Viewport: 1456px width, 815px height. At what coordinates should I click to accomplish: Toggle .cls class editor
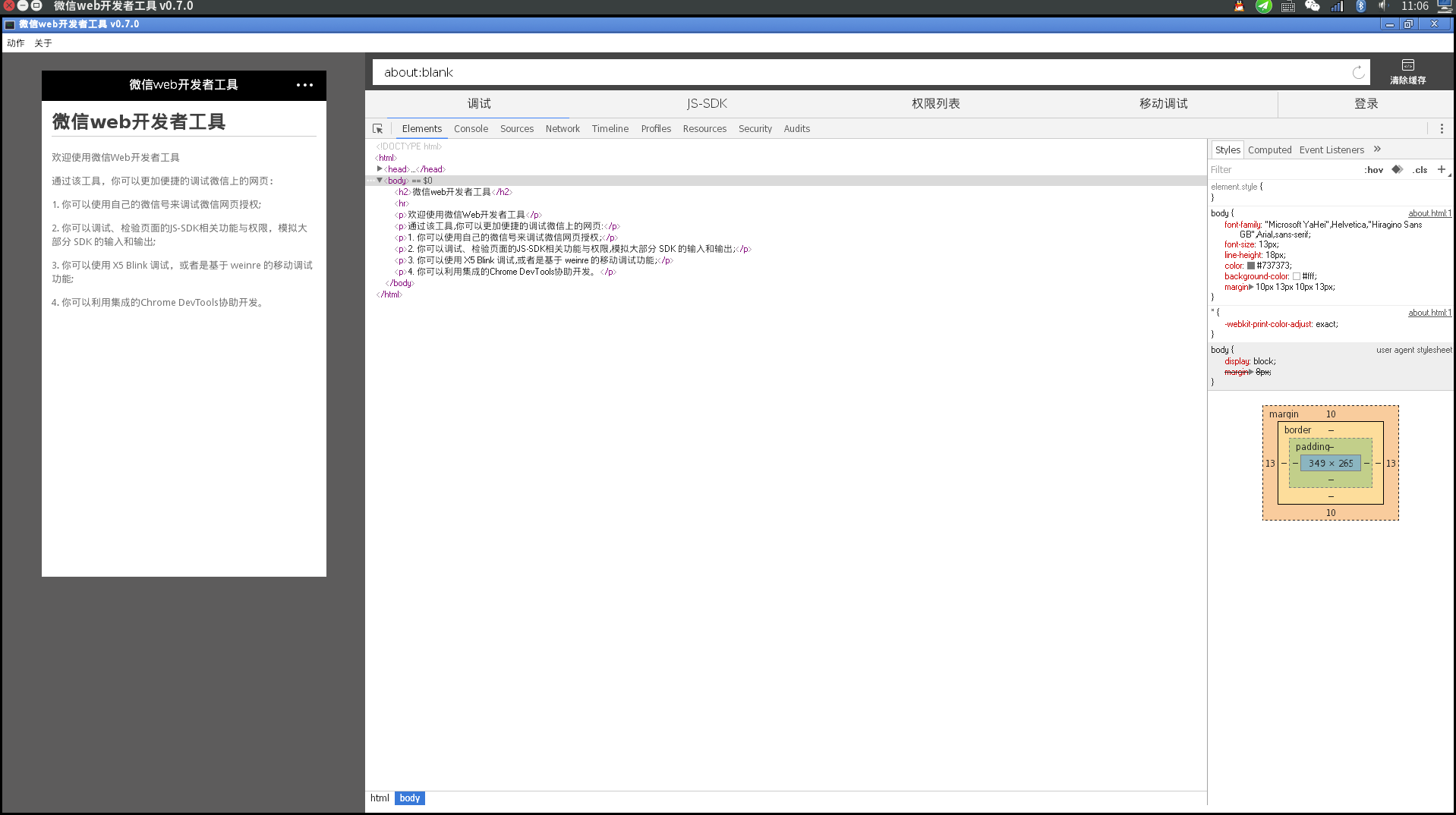click(1420, 170)
